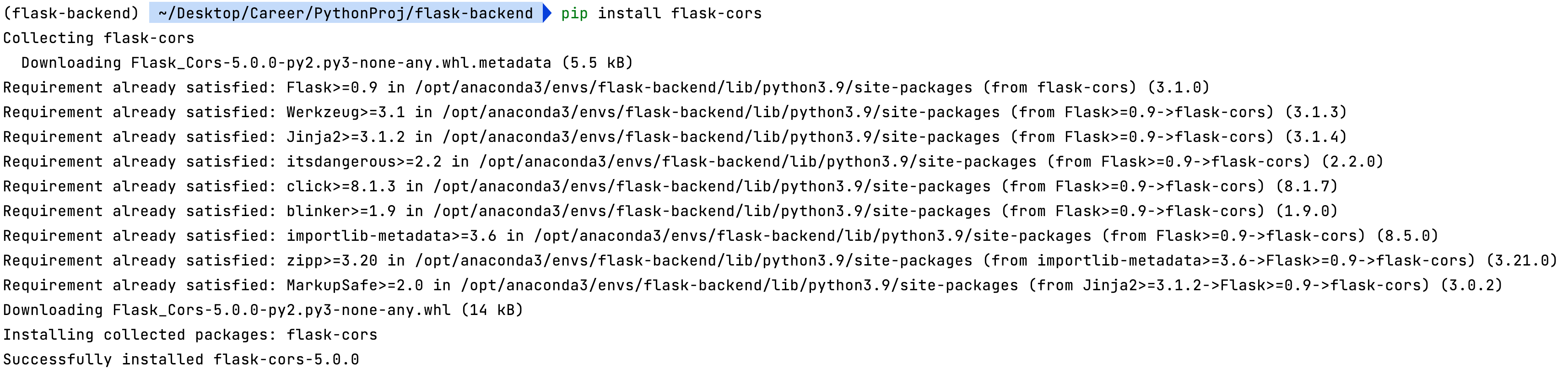Click the Werkzeug>=3.1 requirement line

(x=675, y=112)
